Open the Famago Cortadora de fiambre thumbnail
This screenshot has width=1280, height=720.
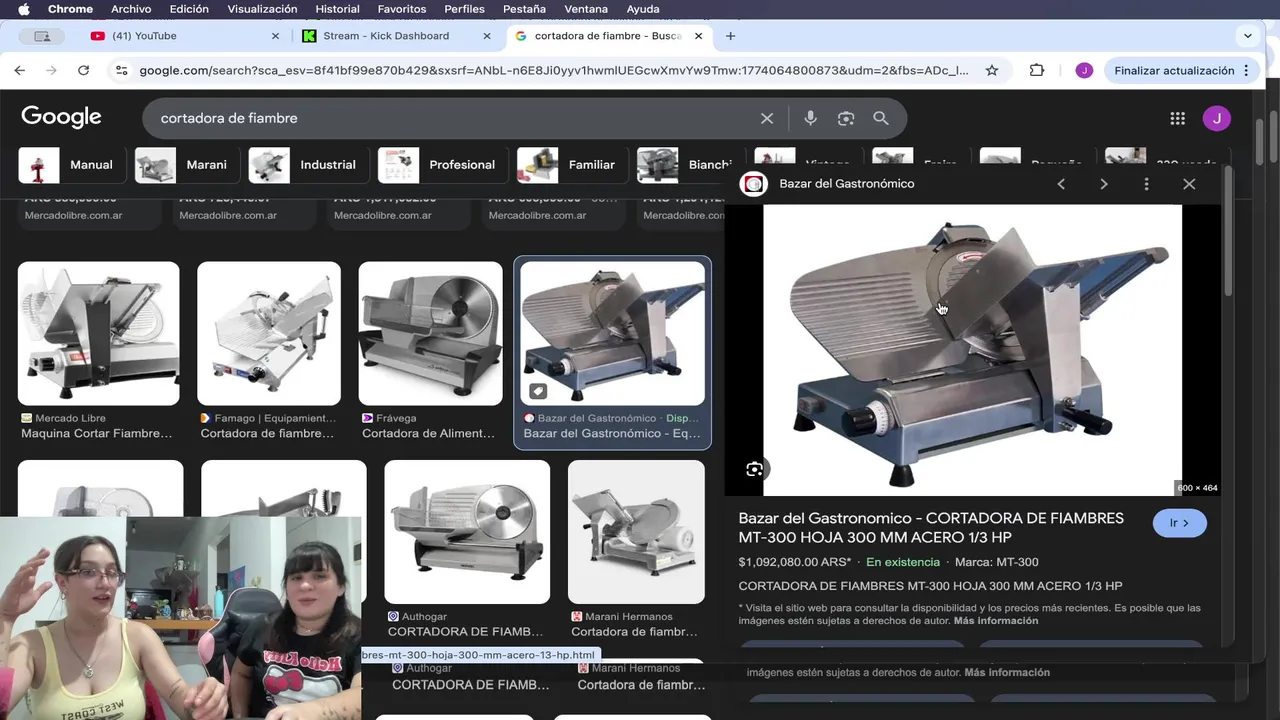(x=269, y=334)
